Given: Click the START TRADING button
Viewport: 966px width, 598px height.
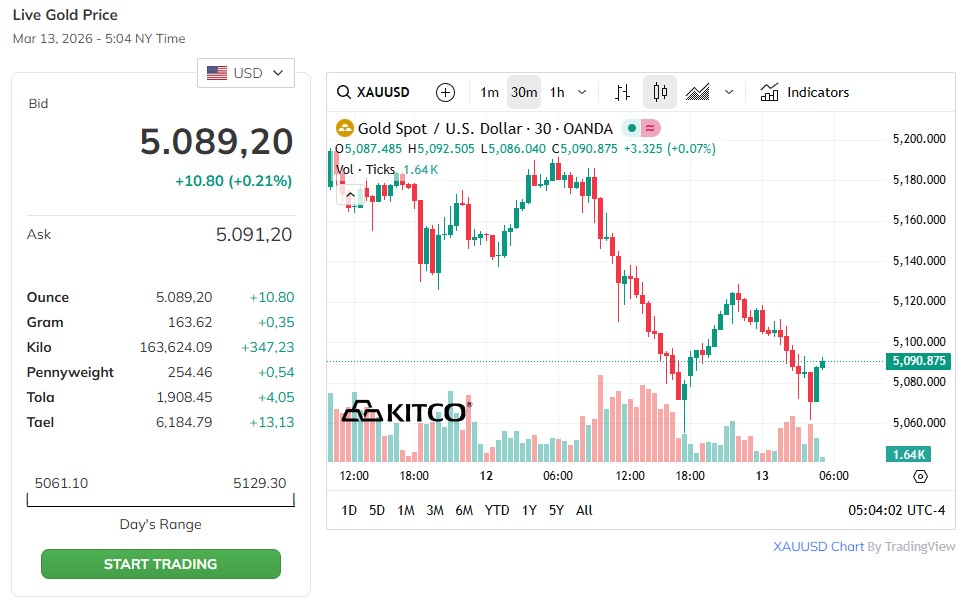Looking at the screenshot, I should (x=160, y=564).
